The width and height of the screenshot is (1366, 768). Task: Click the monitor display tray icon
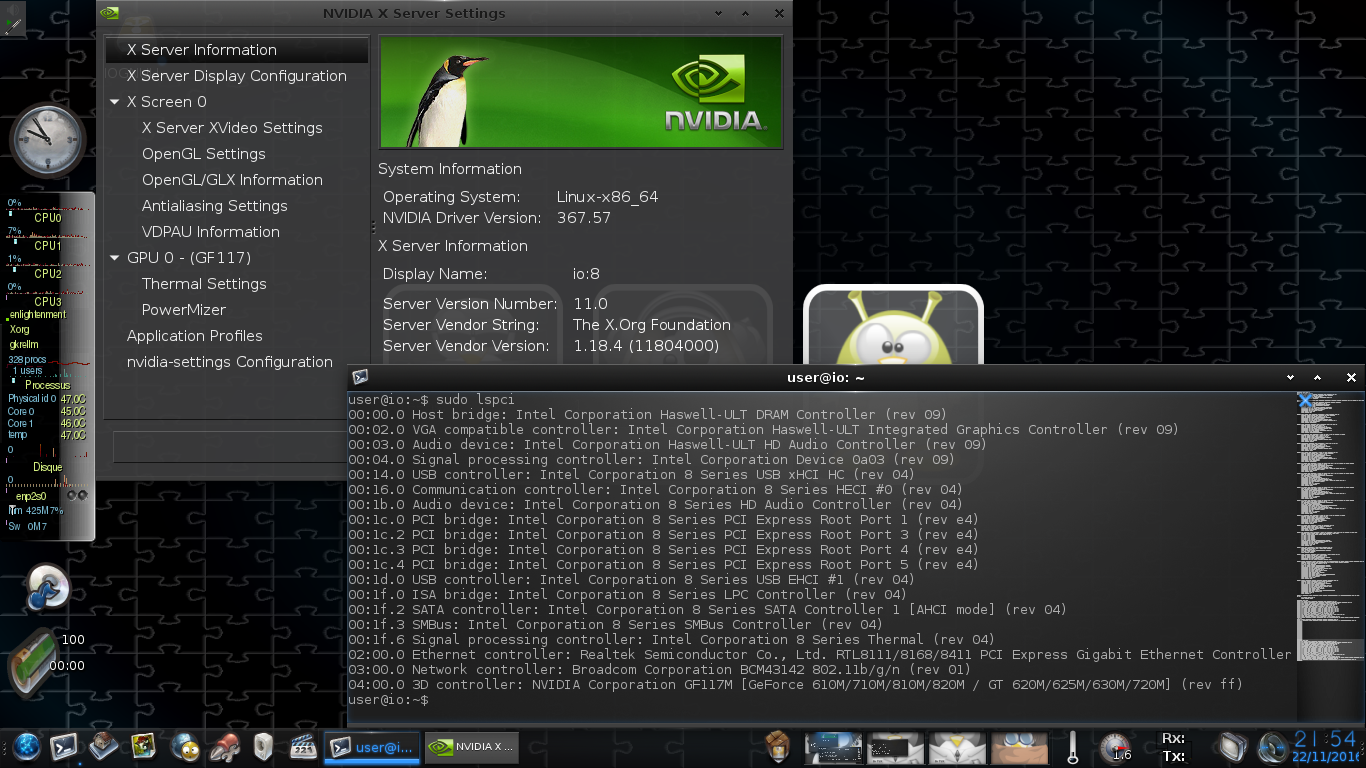[1233, 747]
